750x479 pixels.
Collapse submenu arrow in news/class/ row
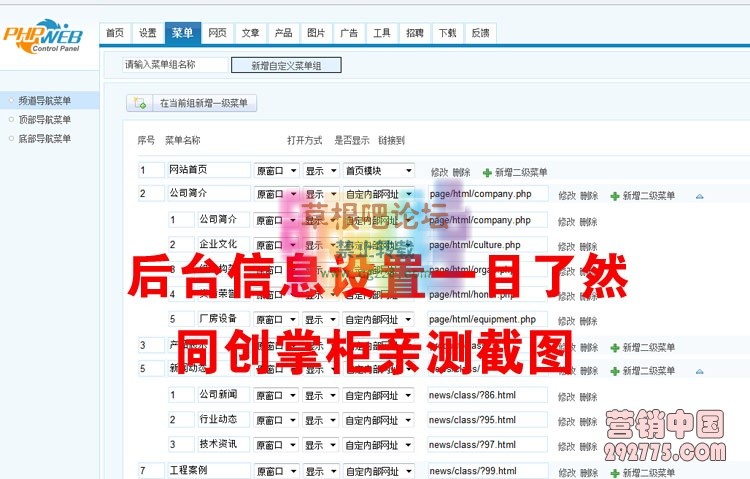pos(700,371)
